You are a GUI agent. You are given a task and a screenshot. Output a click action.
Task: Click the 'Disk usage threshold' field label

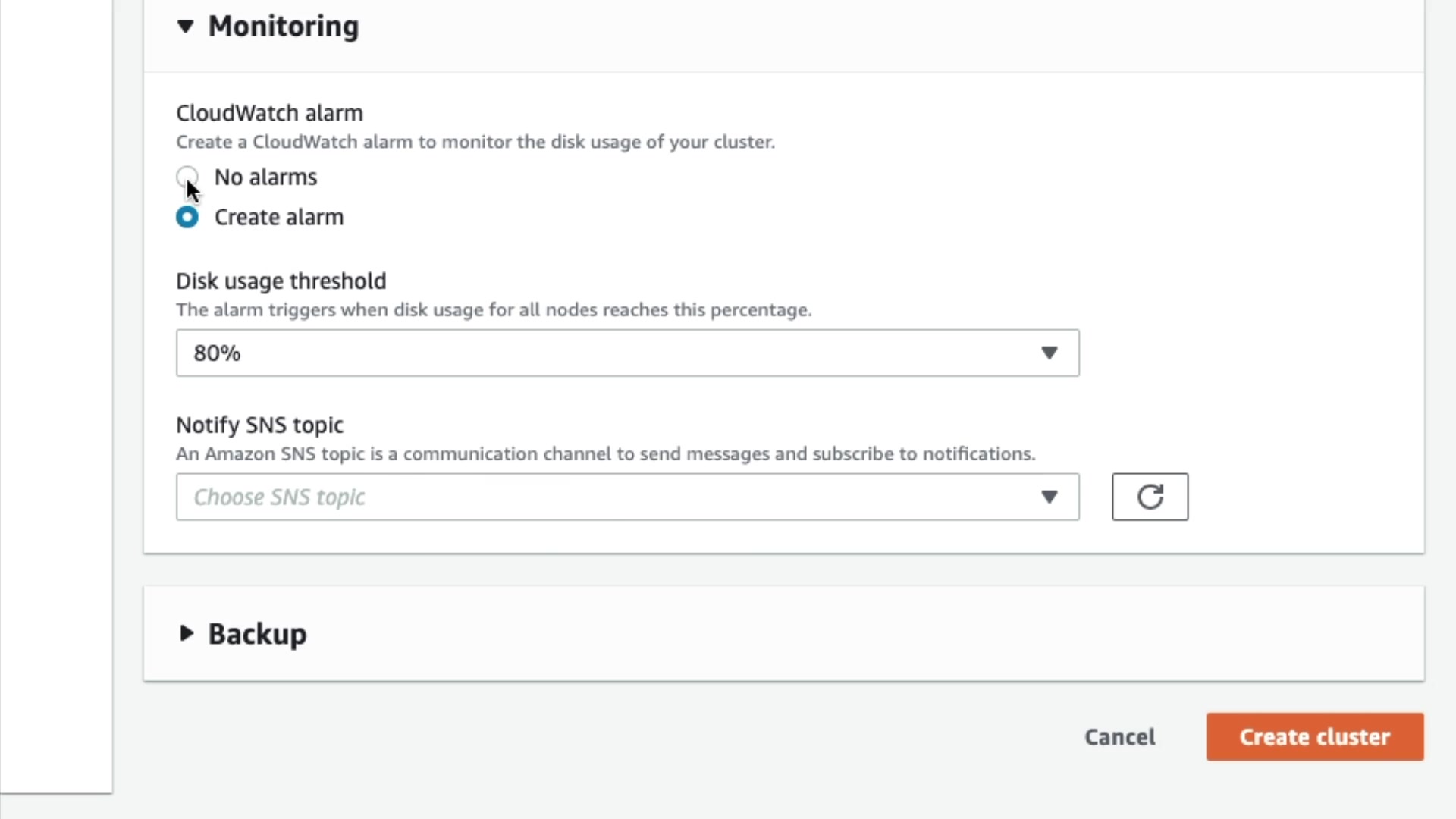[281, 281]
